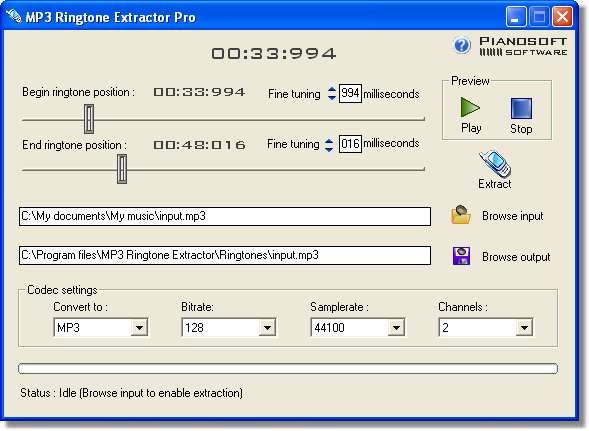Decrease end position fine tuning with down arrow

click(329, 149)
